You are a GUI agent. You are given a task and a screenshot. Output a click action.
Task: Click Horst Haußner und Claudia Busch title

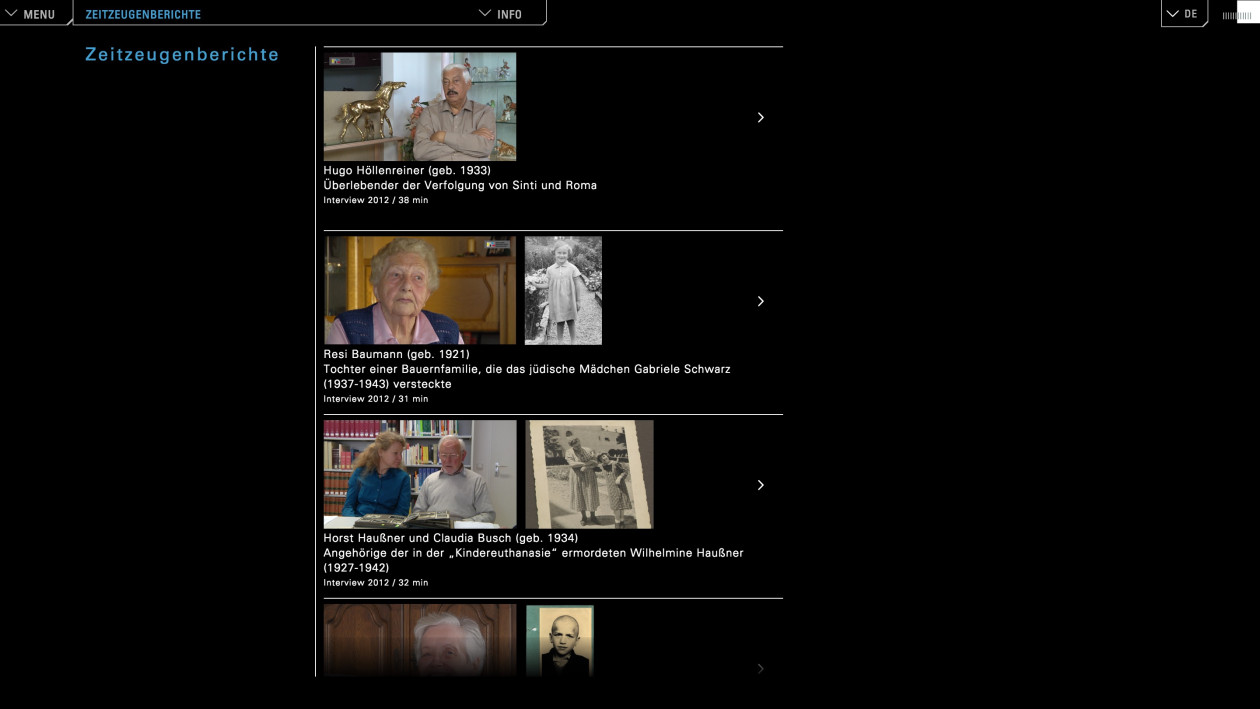[x=450, y=538]
